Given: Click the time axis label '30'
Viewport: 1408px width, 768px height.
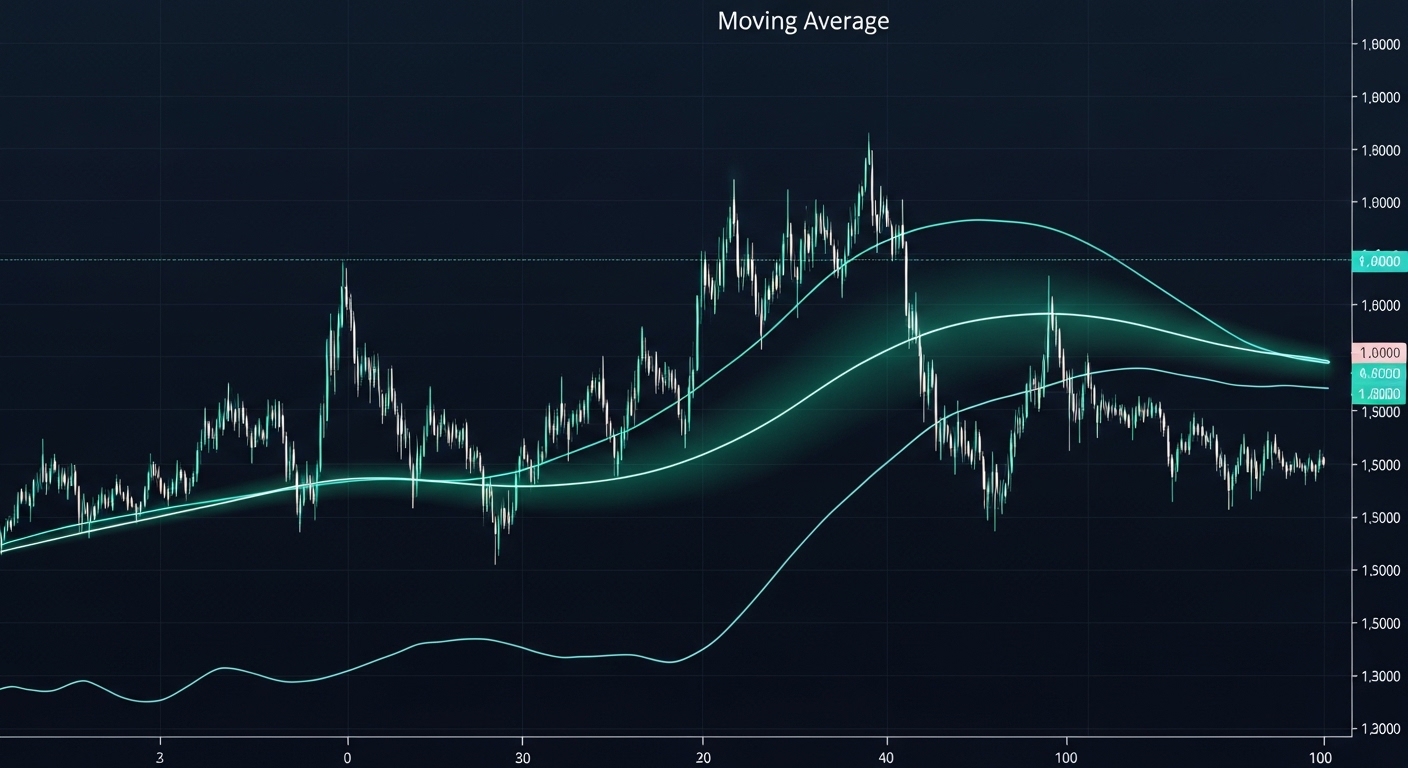Looking at the screenshot, I should tap(522, 754).
